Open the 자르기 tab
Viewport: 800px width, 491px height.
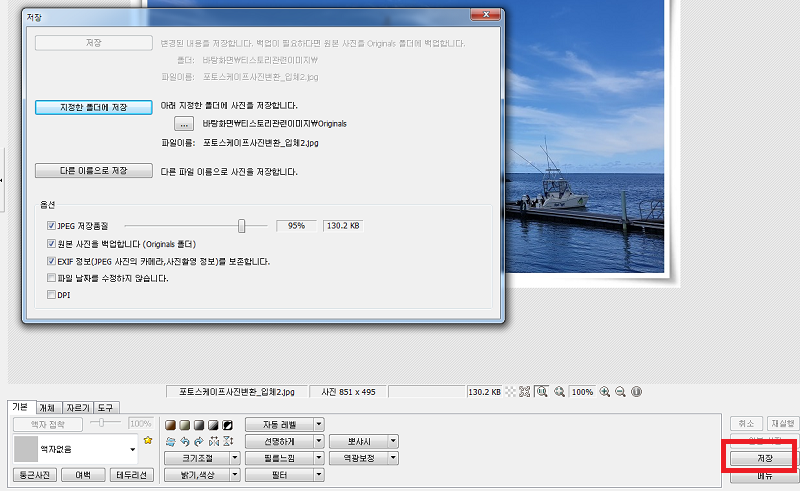(x=78, y=408)
